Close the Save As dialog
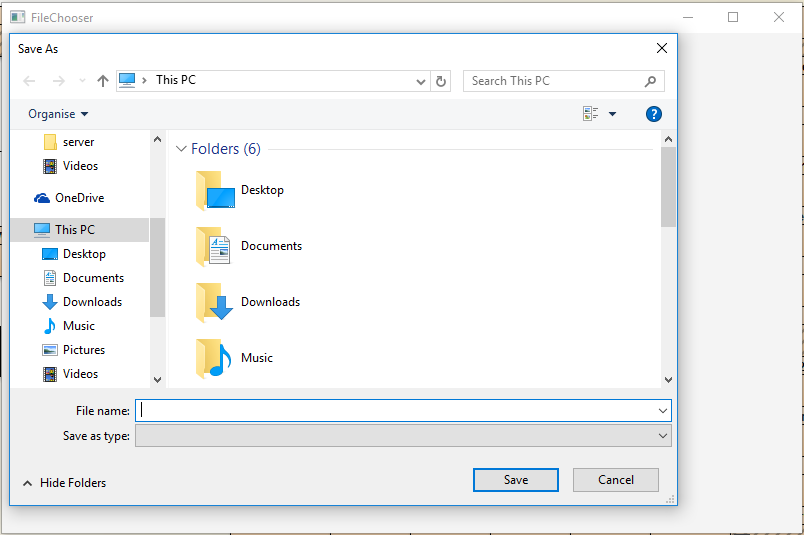Viewport: 804px width, 535px height. click(x=662, y=48)
